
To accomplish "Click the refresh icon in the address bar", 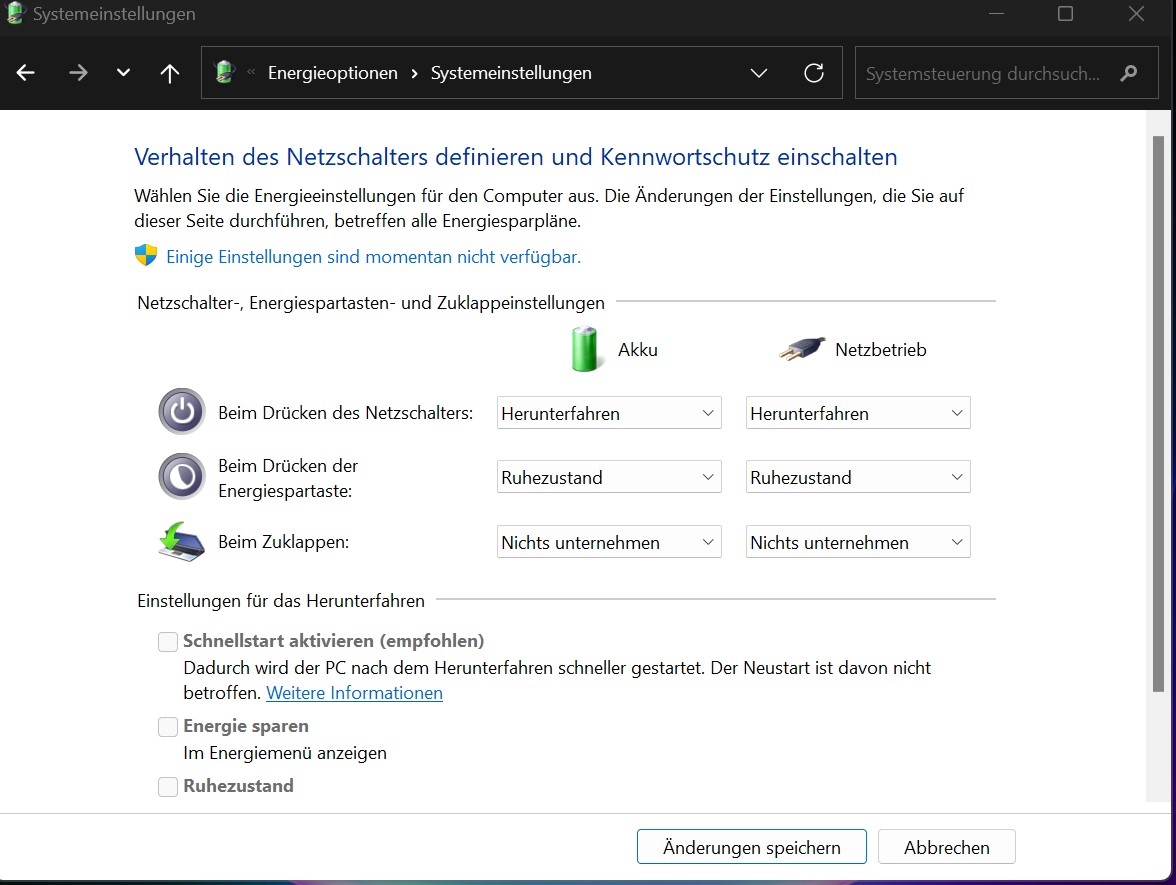I will tap(813, 72).
